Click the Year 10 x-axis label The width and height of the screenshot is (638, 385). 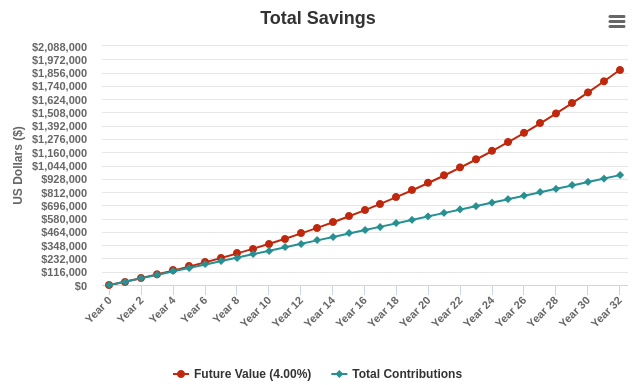click(x=256, y=311)
